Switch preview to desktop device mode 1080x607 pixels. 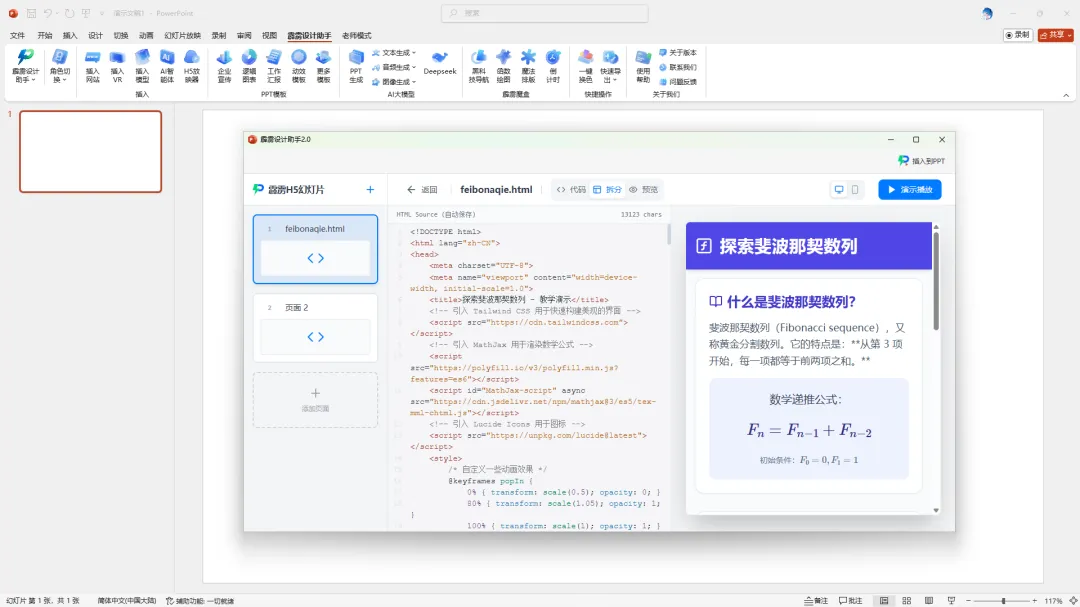[x=839, y=189]
